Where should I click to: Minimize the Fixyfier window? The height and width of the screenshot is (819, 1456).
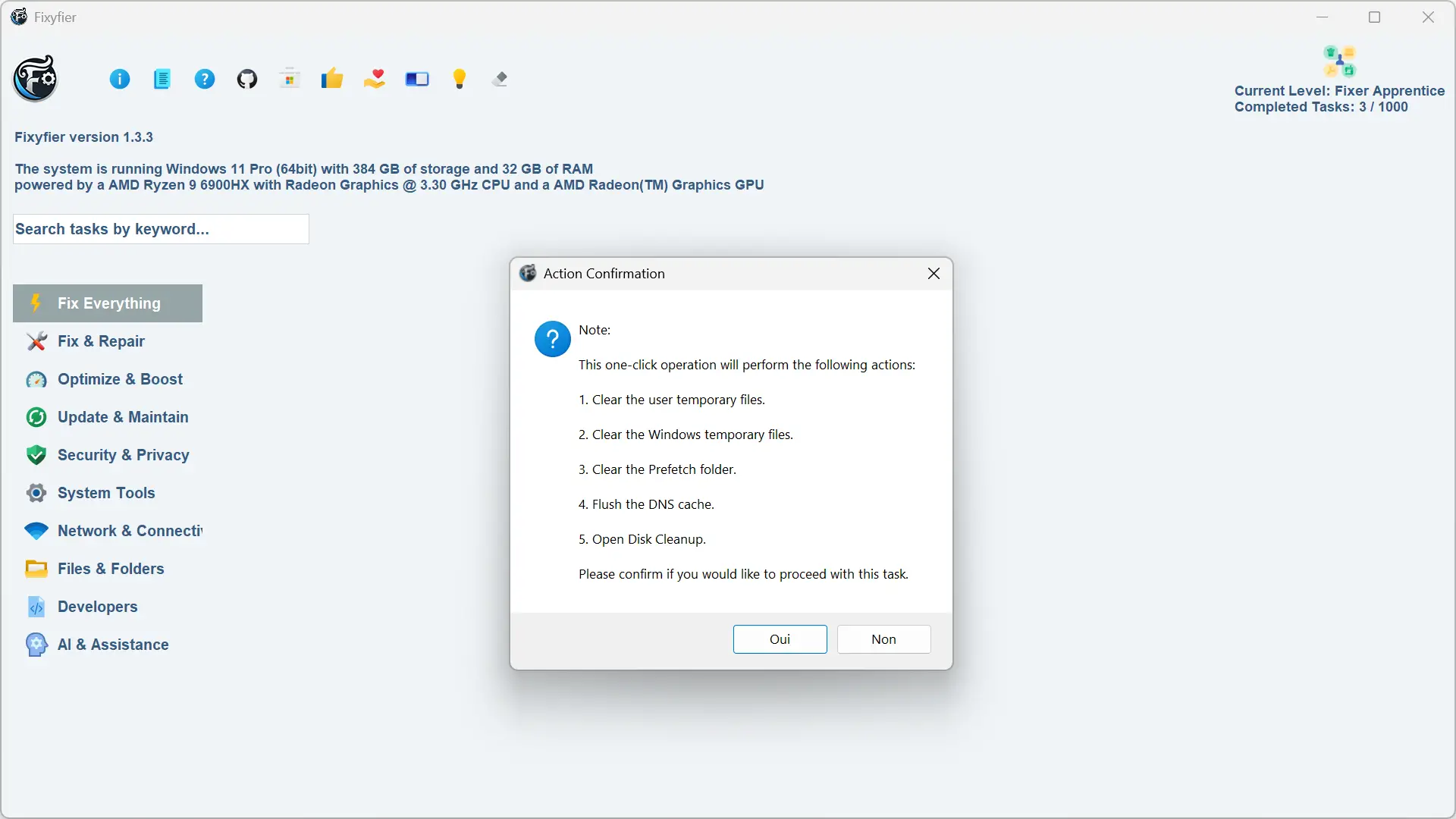point(1323,17)
